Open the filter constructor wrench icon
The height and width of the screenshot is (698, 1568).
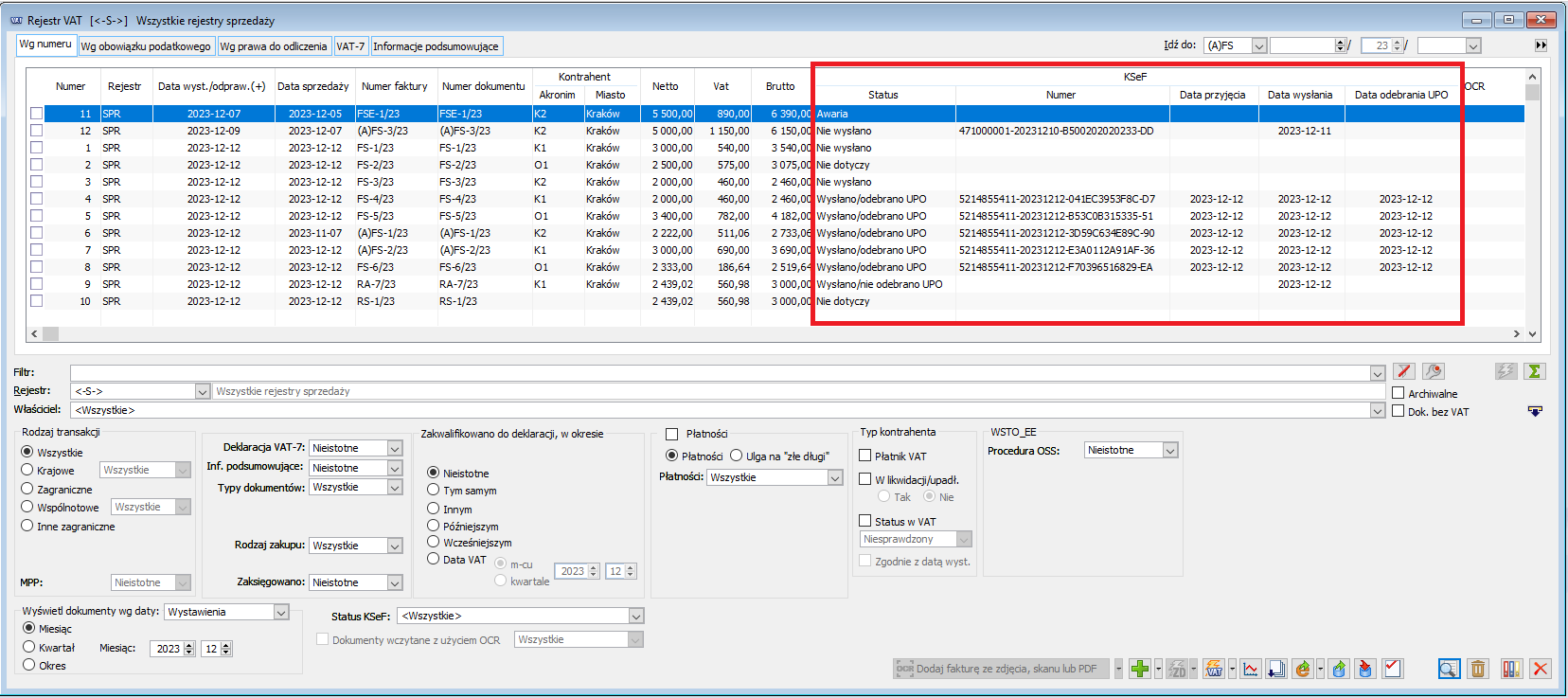(1434, 371)
